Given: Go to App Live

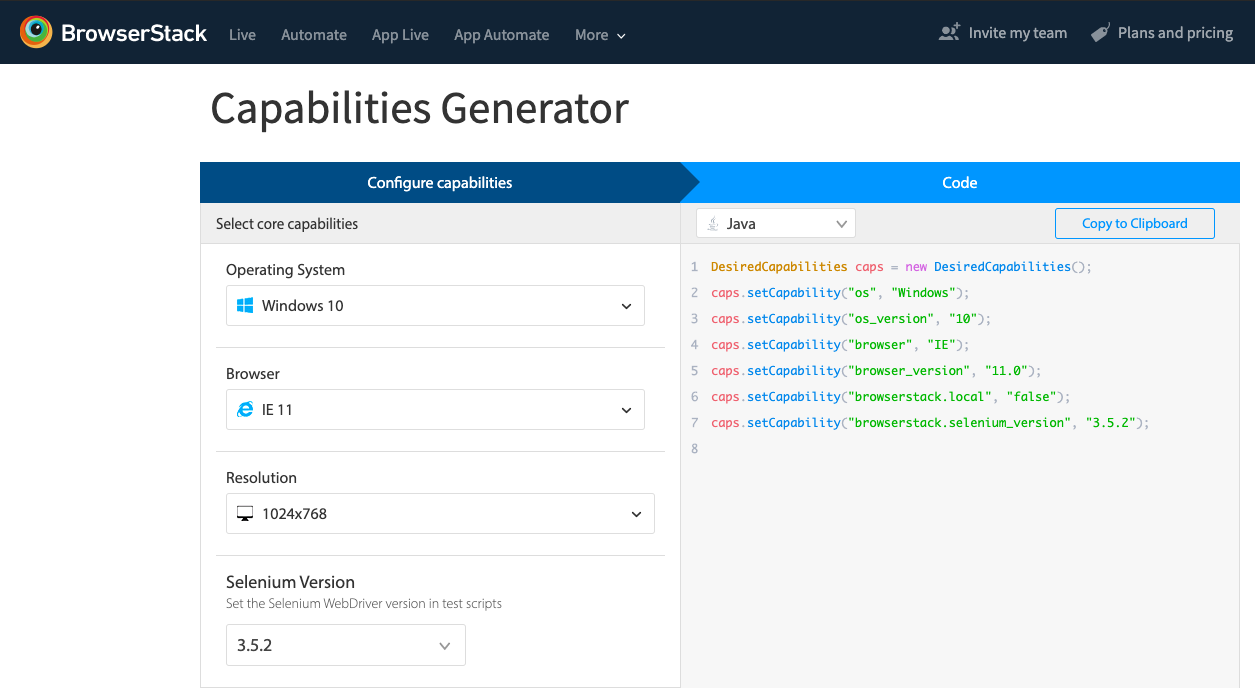Looking at the screenshot, I should tap(400, 34).
